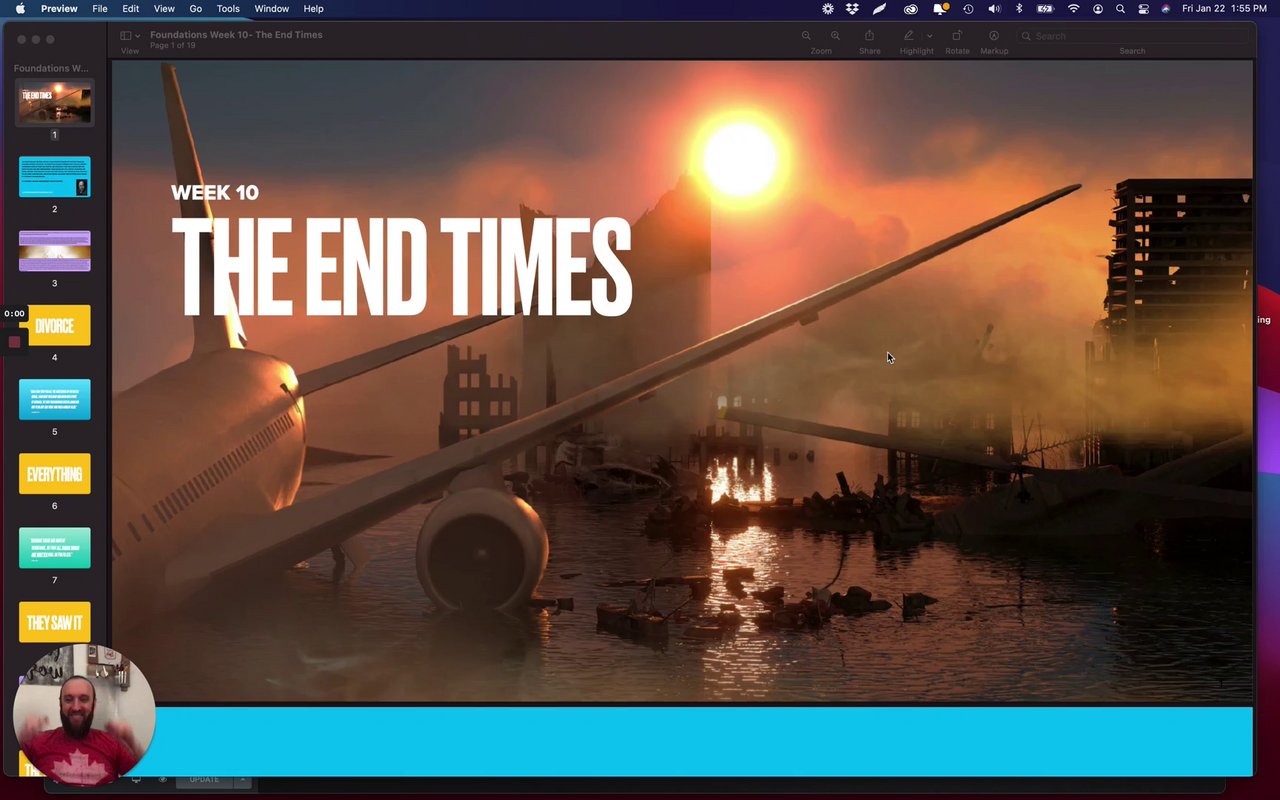Select page 7 teal thumbnail
This screenshot has height=800, width=1280.
tap(54, 548)
